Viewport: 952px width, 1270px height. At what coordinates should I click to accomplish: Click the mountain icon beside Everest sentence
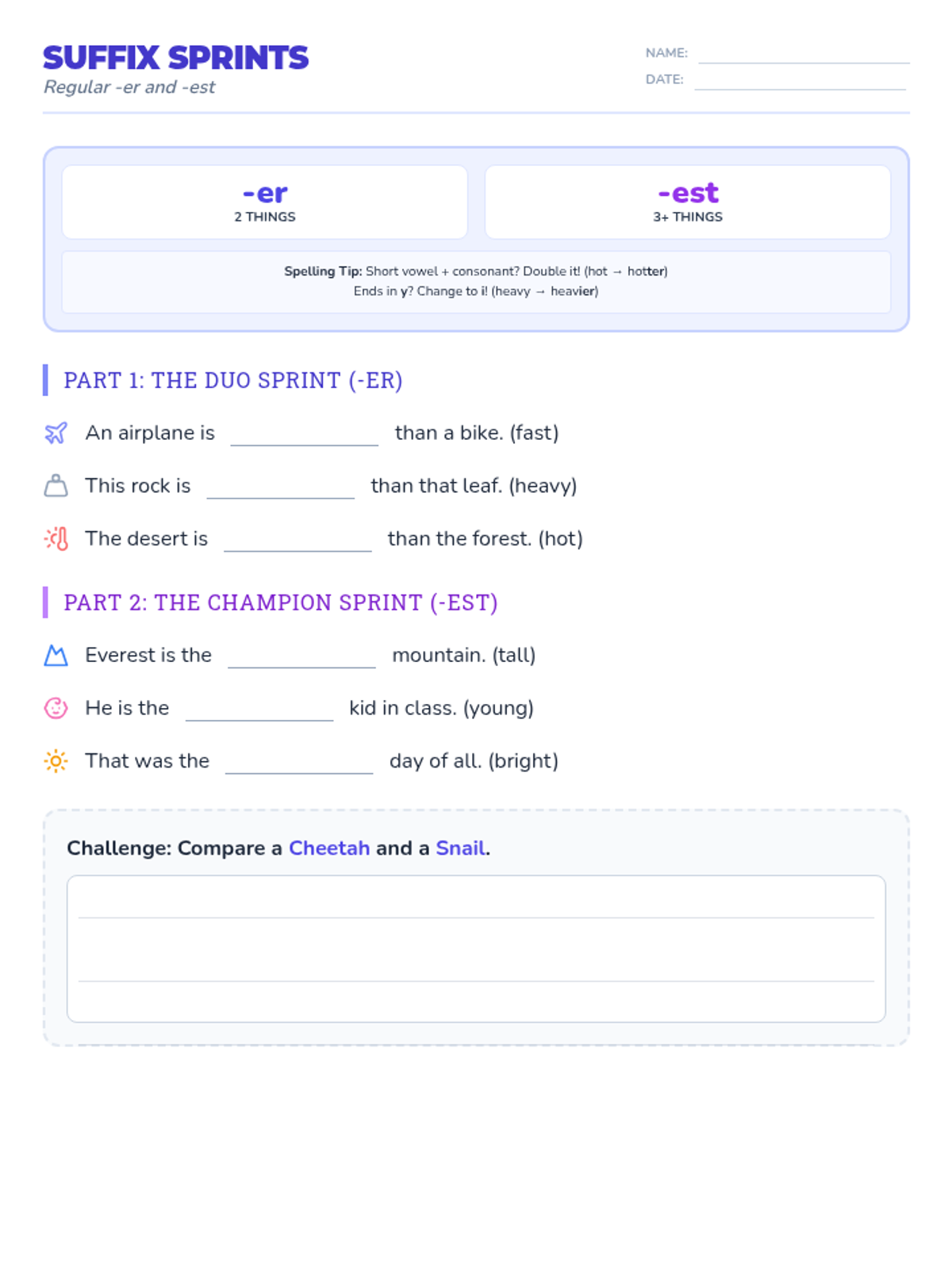point(56,656)
